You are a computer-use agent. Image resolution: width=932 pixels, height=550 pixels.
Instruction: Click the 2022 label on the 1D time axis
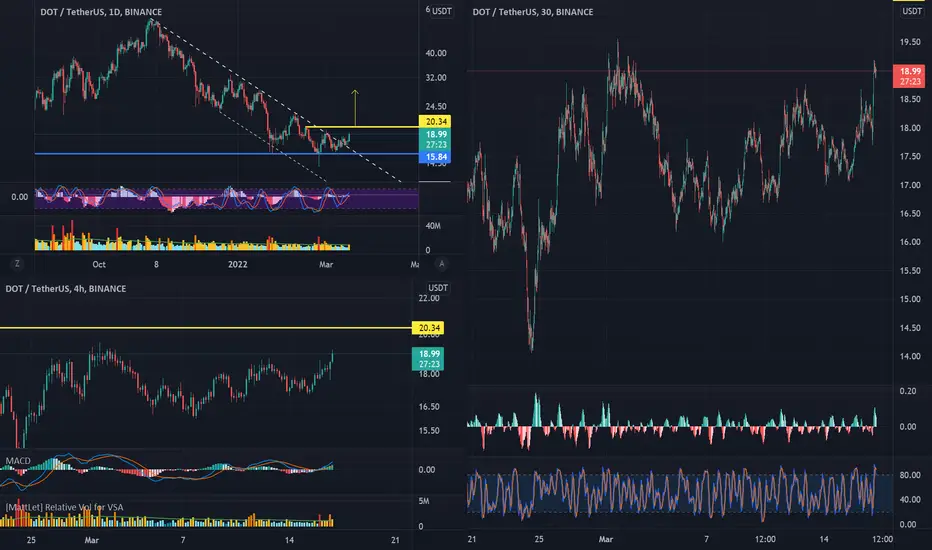pos(238,264)
